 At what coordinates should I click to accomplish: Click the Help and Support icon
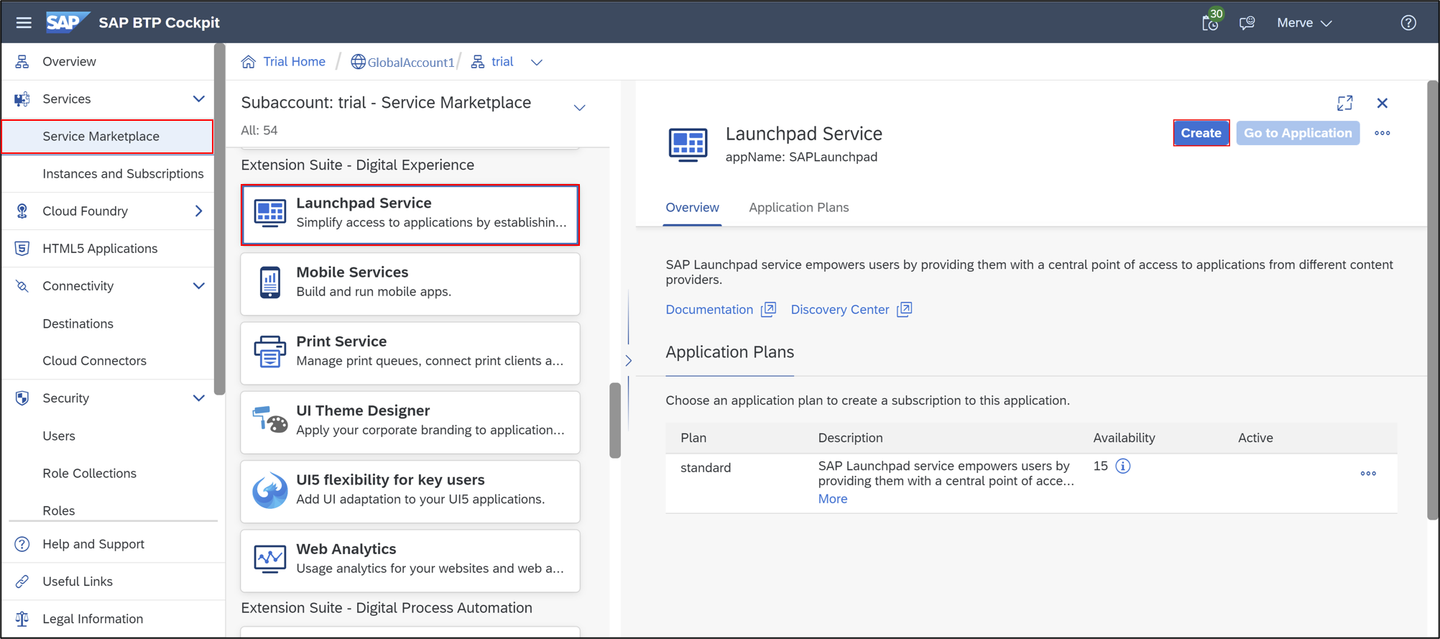[x=22, y=544]
